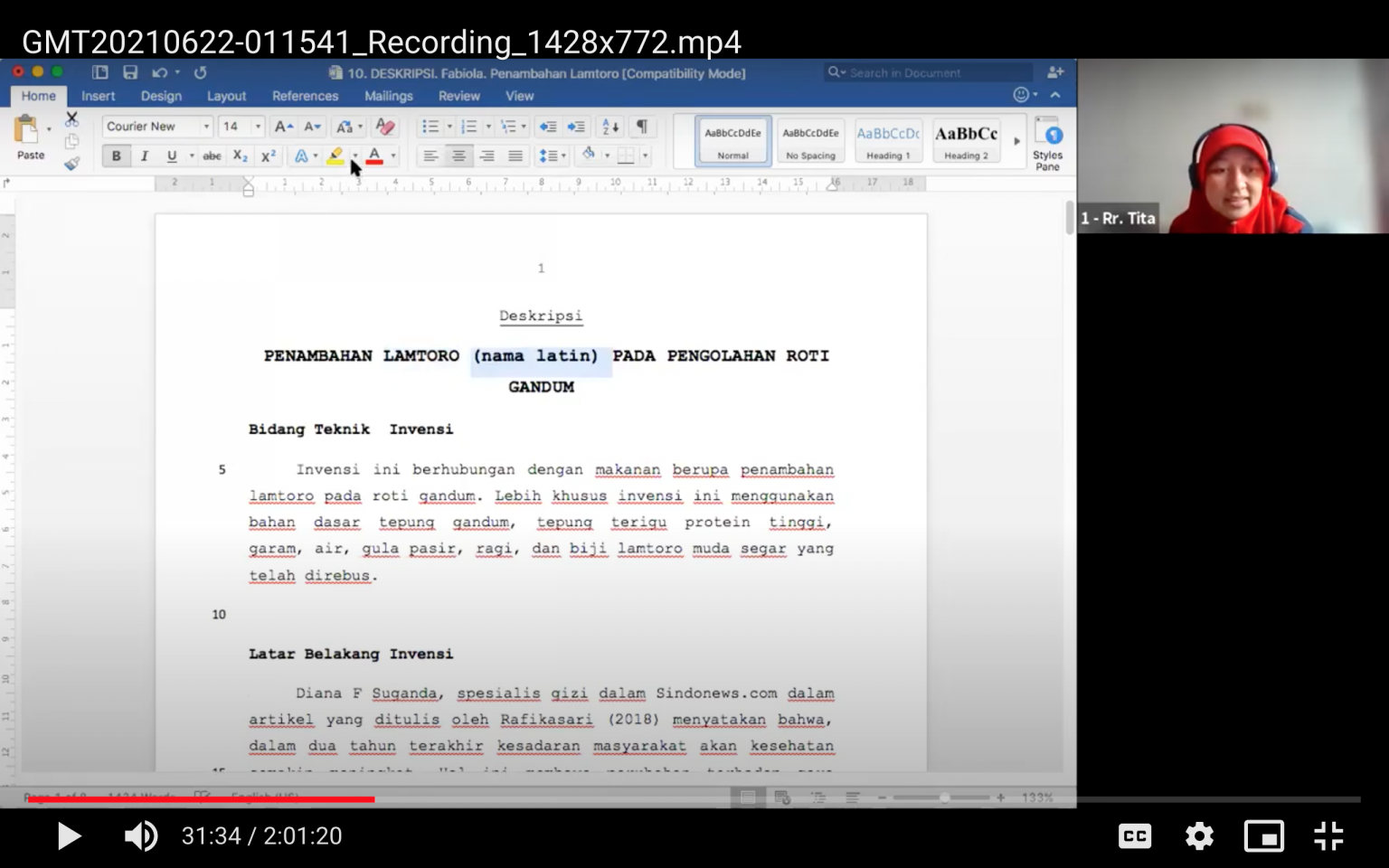Toggle Bold formatting

tap(116, 156)
